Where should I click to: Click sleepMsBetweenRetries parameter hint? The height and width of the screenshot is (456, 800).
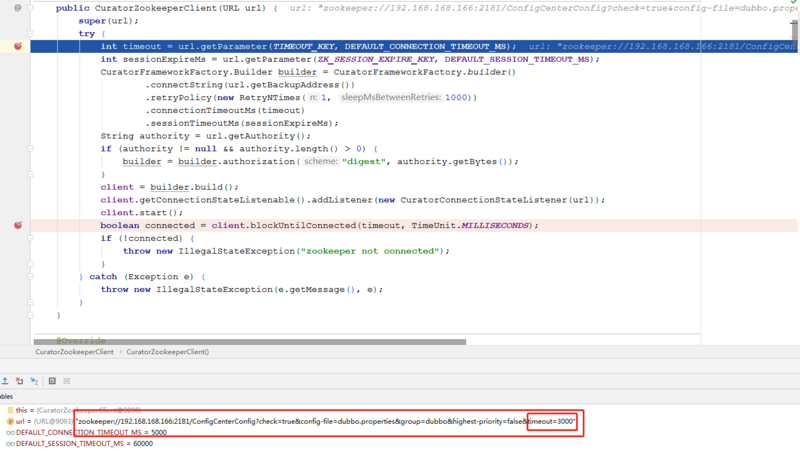pos(391,97)
